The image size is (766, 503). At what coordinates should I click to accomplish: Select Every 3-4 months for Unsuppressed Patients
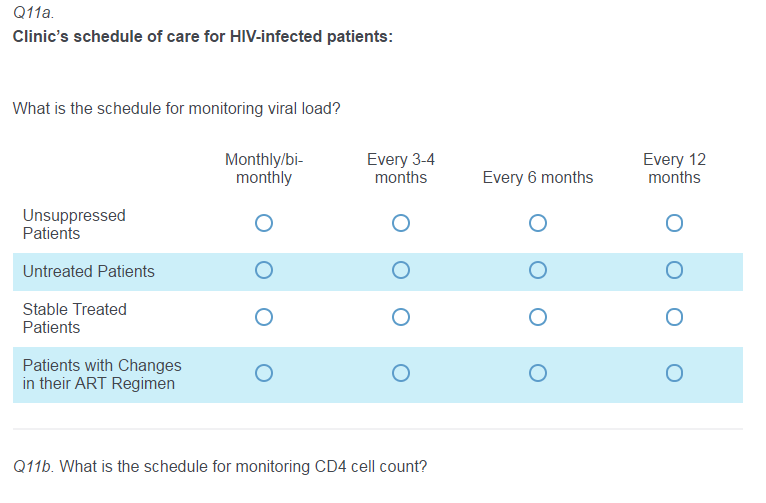(x=401, y=223)
